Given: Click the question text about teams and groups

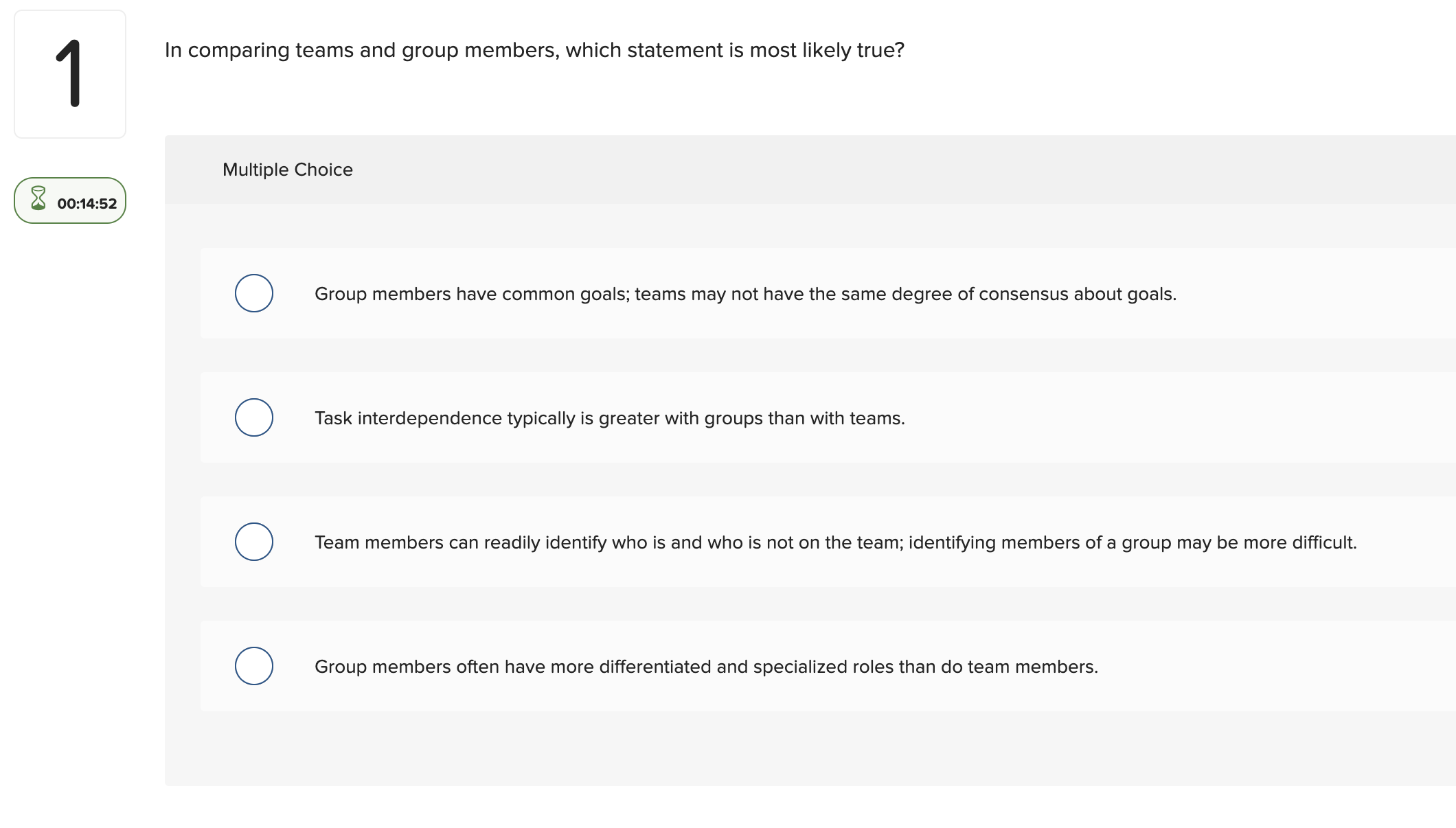Looking at the screenshot, I should point(534,49).
